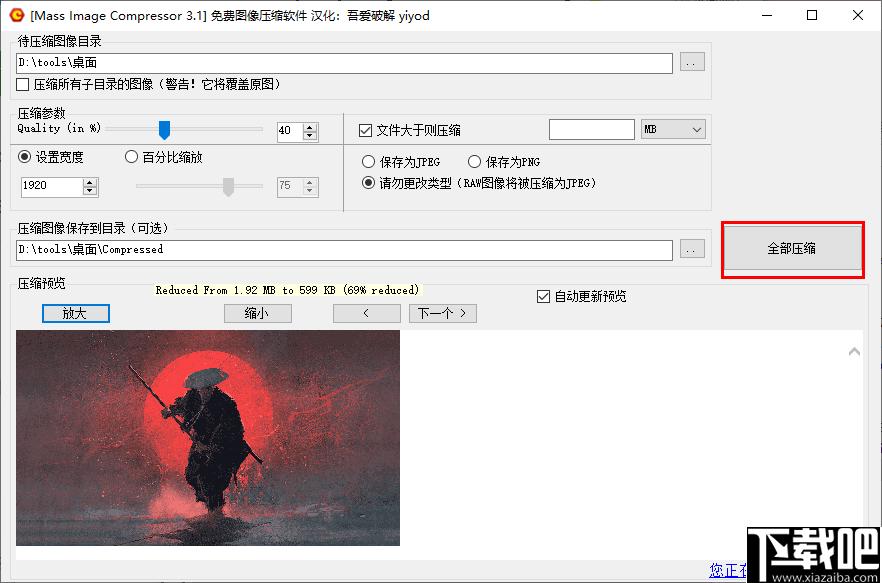This screenshot has width=882, height=583.
Task: Increase percent 75 value with up arrow
Action: (x=310, y=182)
